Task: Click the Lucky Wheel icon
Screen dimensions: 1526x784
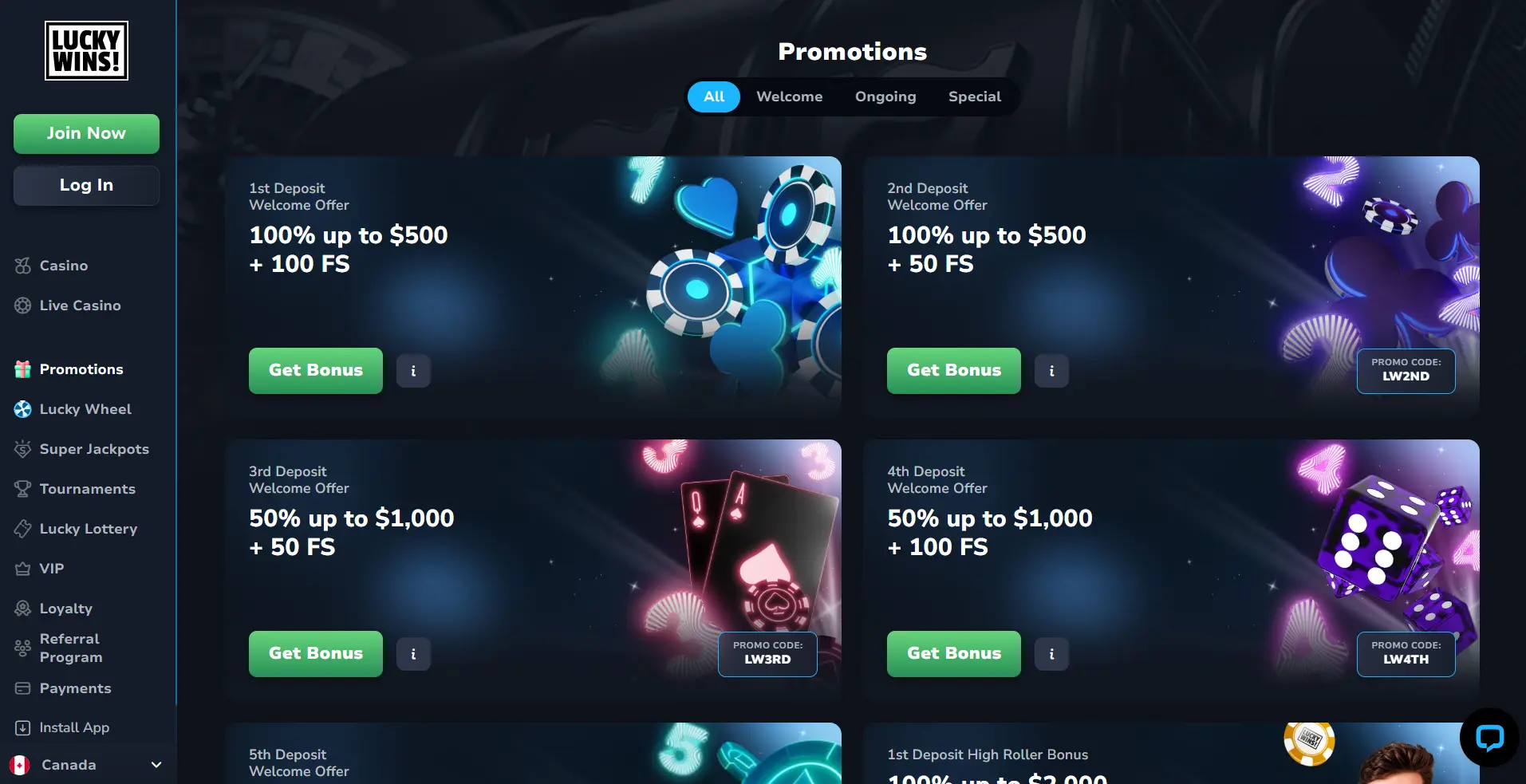Action: point(23,409)
